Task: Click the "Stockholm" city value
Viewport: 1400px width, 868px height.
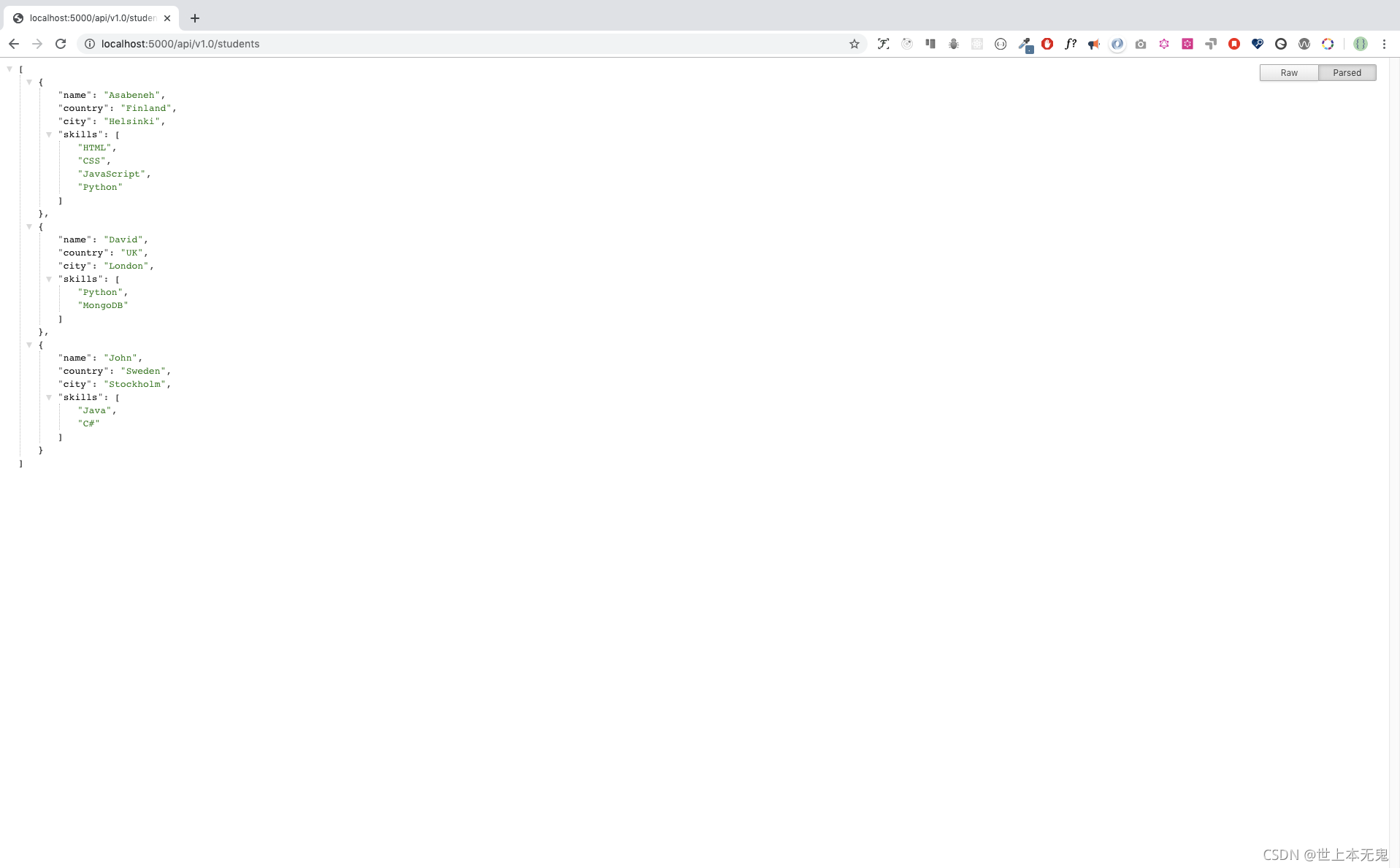Action: [x=134, y=384]
